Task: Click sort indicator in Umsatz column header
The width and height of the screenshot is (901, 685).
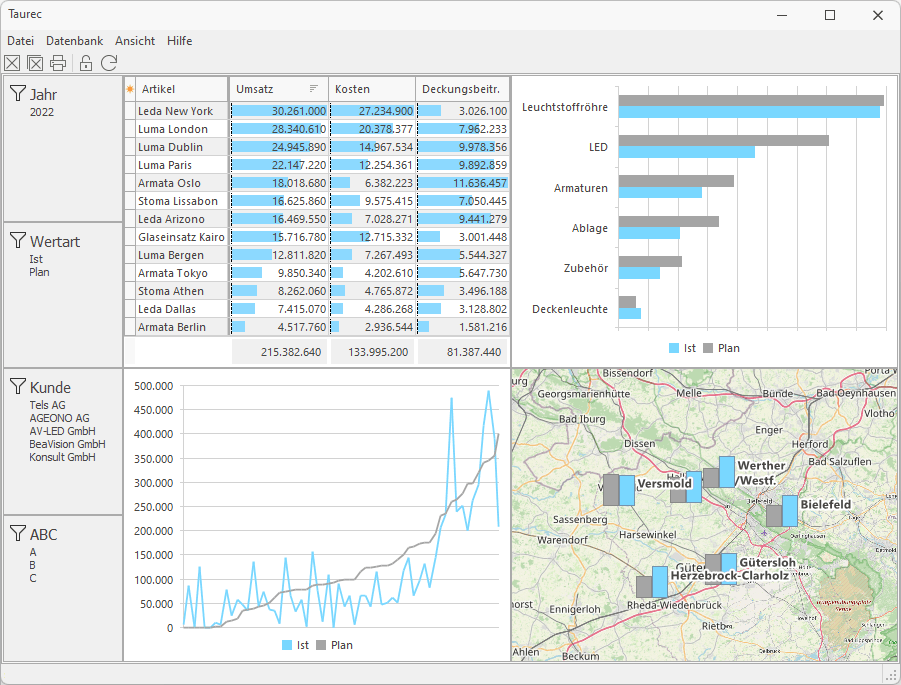Action: [314, 89]
